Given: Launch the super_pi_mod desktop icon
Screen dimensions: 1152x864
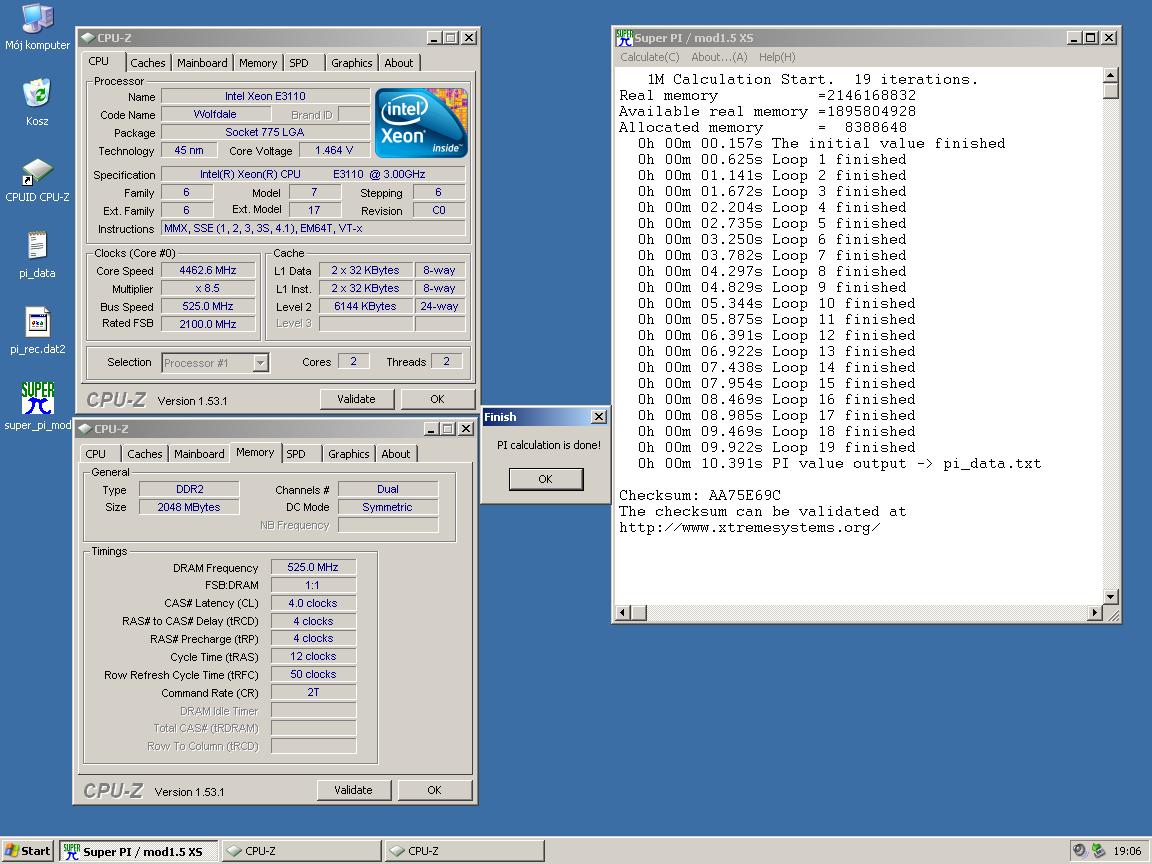Looking at the screenshot, I should pos(37,406).
